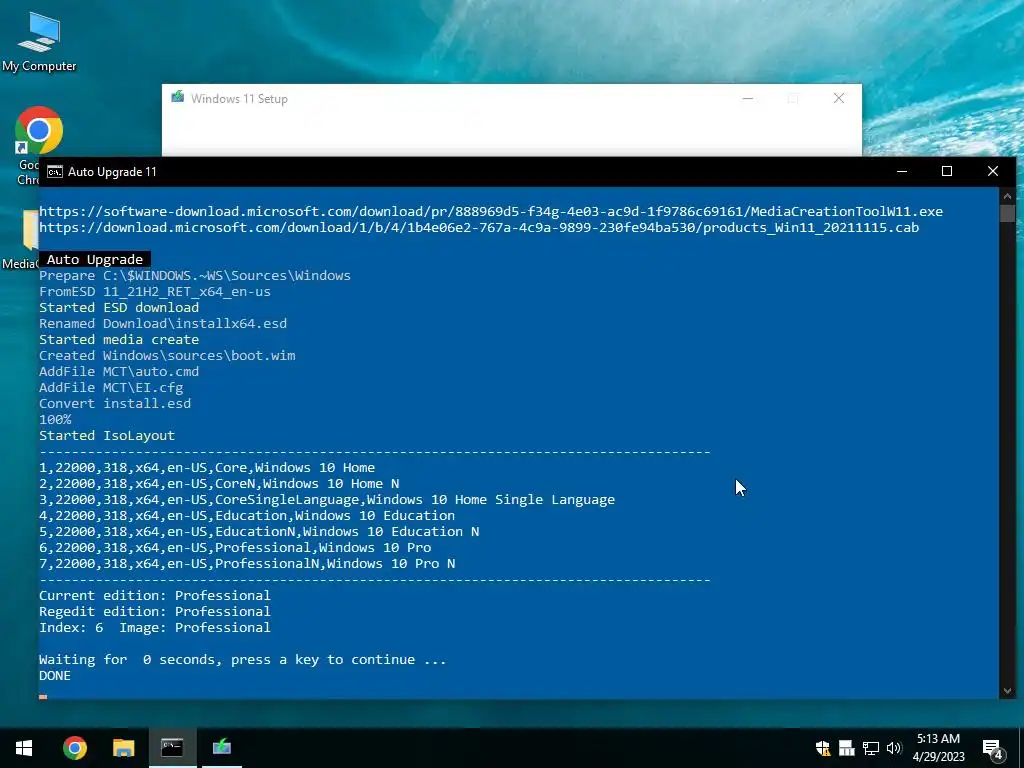This screenshot has height=768, width=1024.
Task: Click the 'Started media create' line
Action: point(119,339)
